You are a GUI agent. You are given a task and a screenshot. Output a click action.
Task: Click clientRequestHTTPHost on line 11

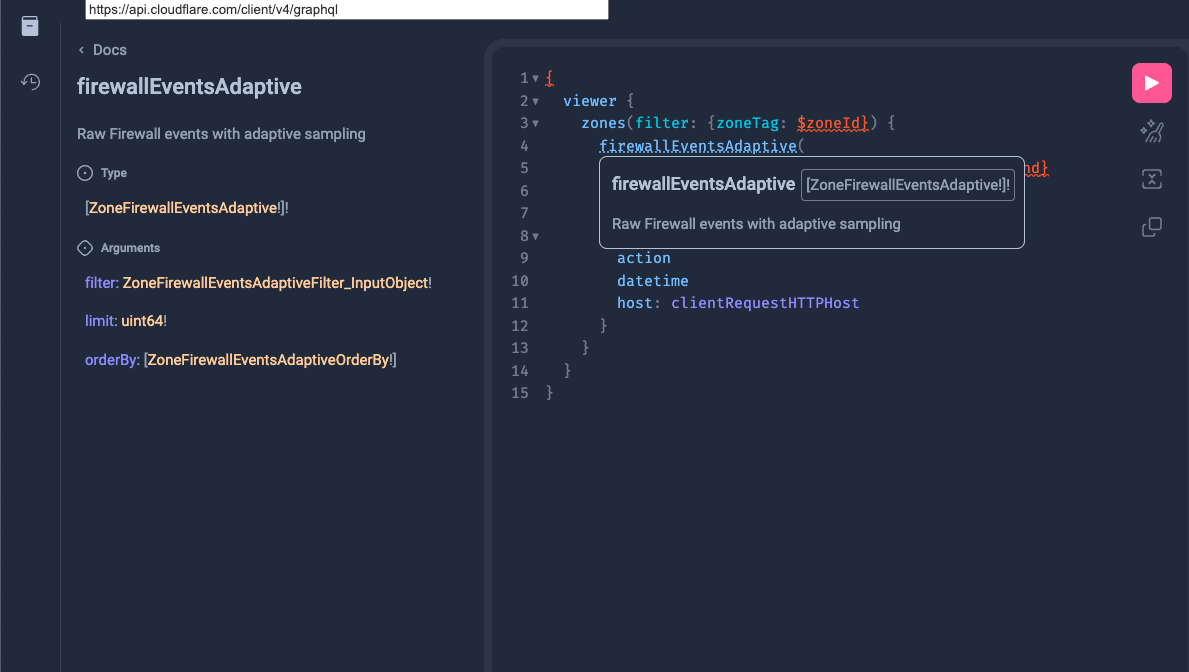coord(765,303)
